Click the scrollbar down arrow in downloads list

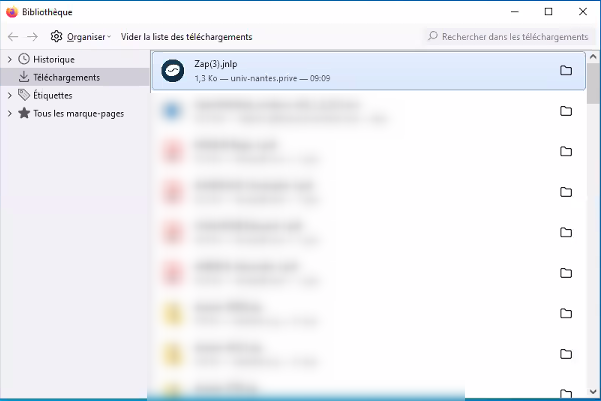click(594, 393)
